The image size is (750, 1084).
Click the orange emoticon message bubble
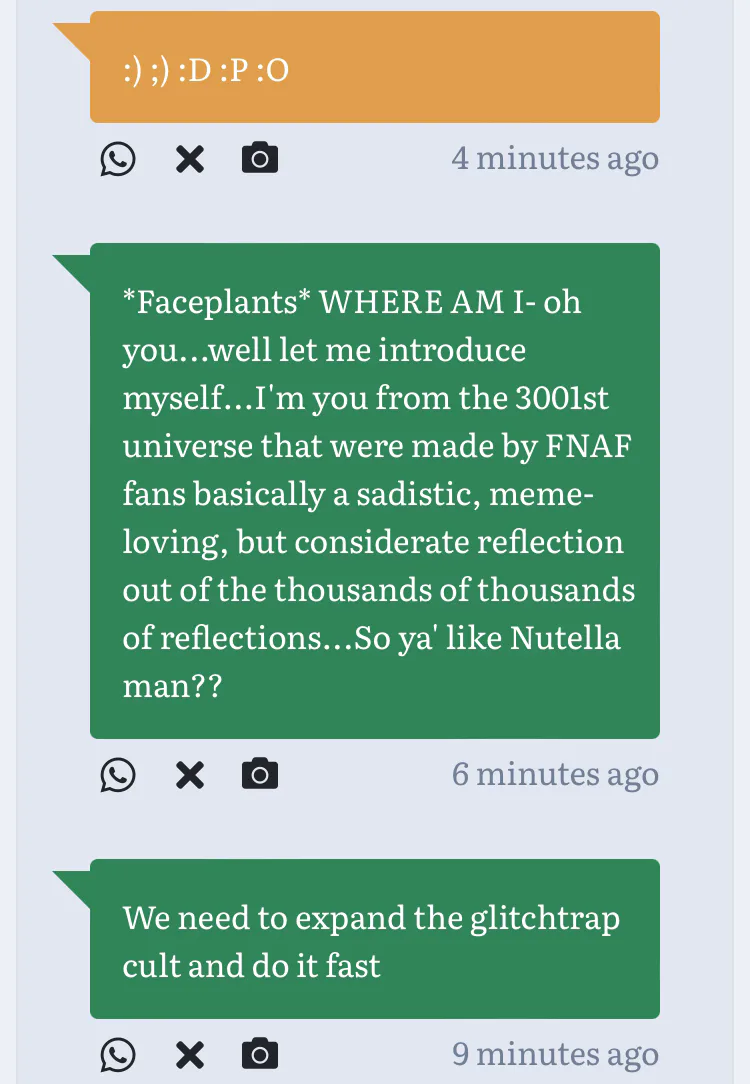375,67
